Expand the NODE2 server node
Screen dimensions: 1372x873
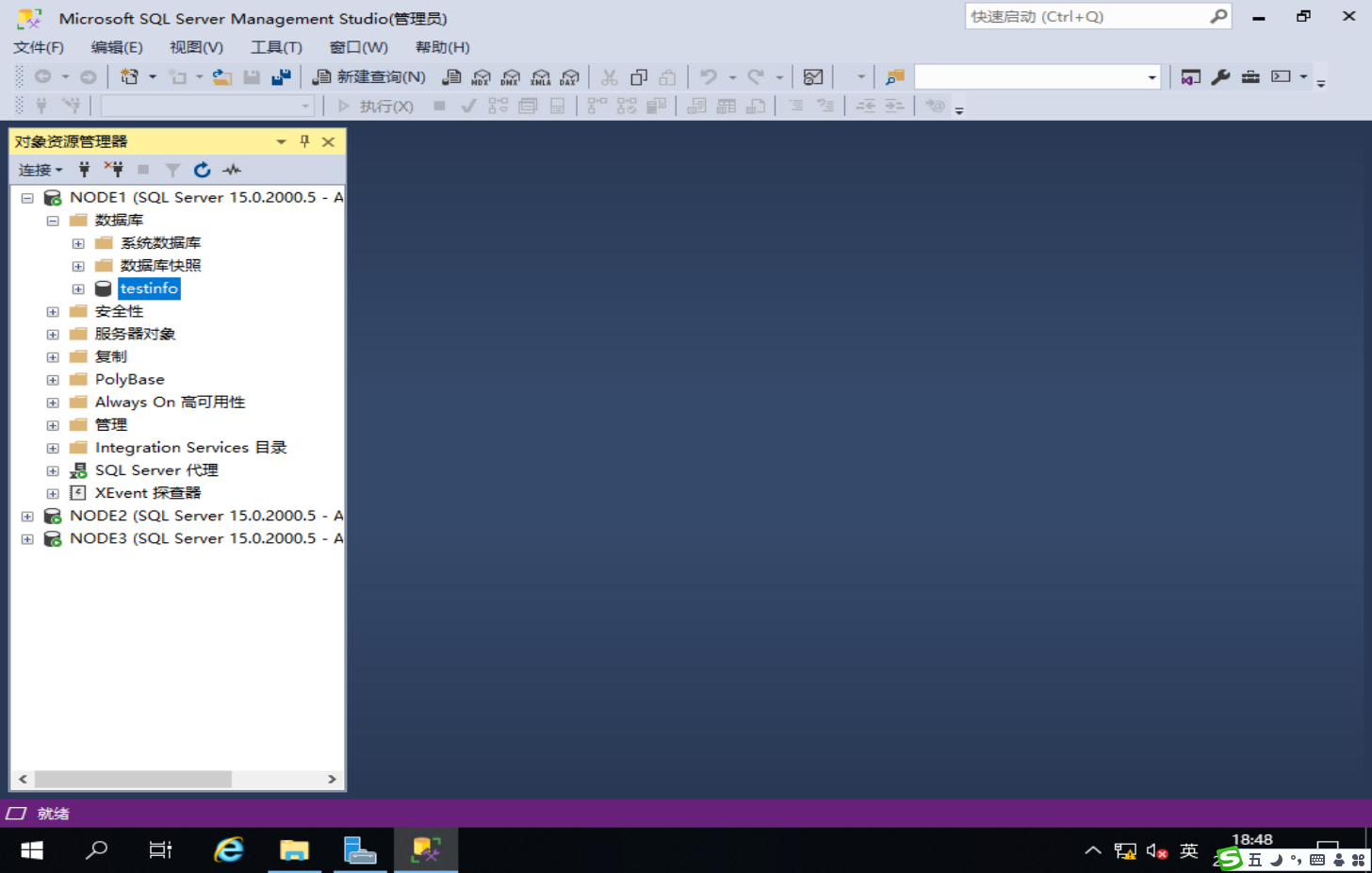[x=27, y=516]
